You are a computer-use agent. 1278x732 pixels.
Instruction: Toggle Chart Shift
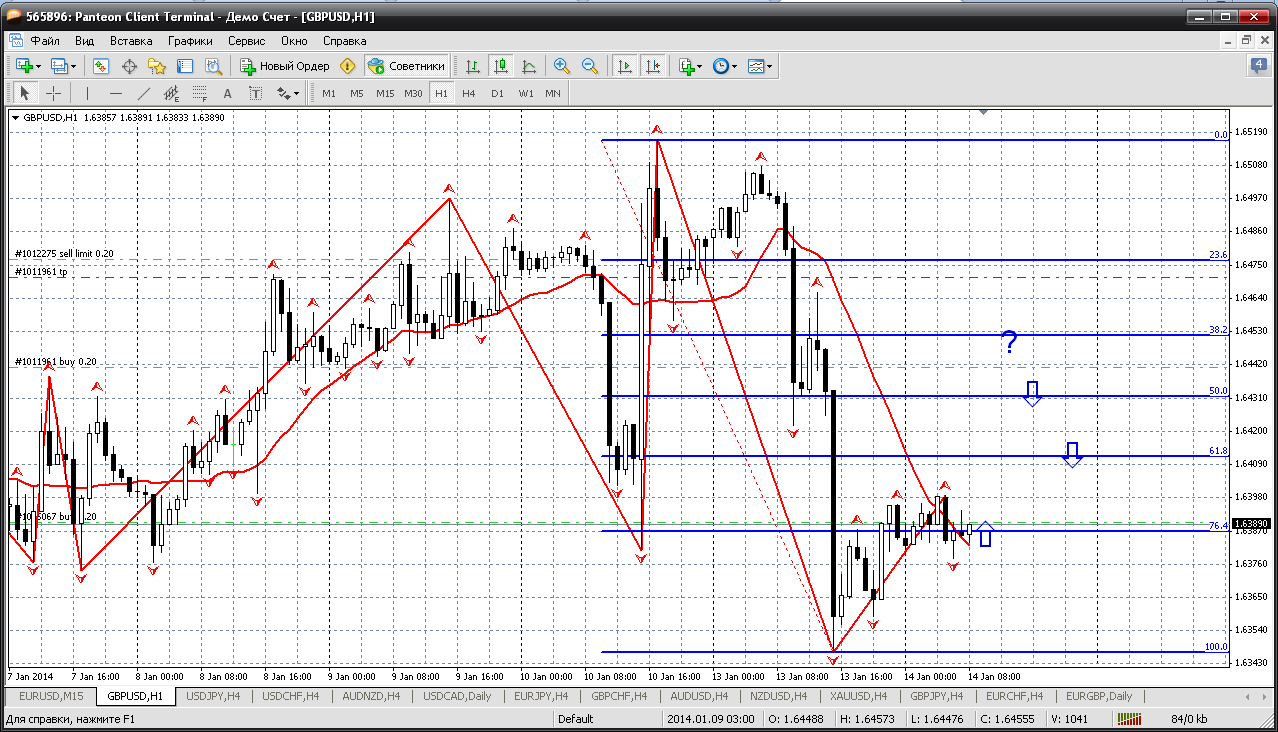653,66
